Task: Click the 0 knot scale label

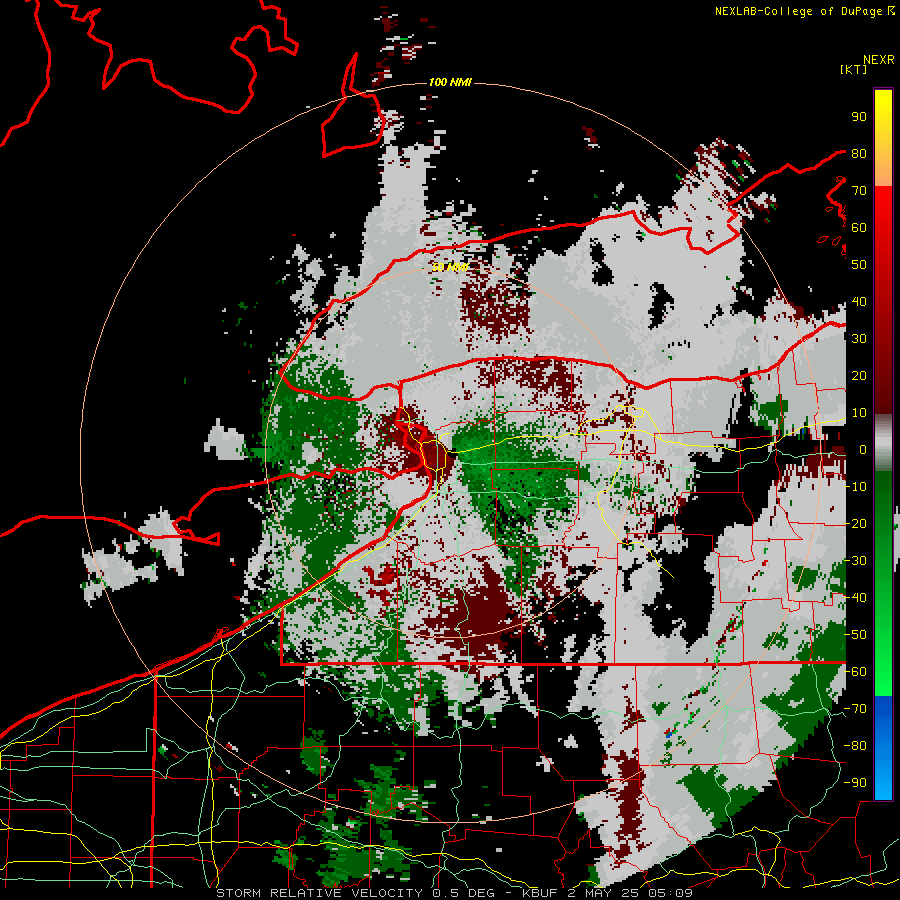Action: click(x=863, y=450)
